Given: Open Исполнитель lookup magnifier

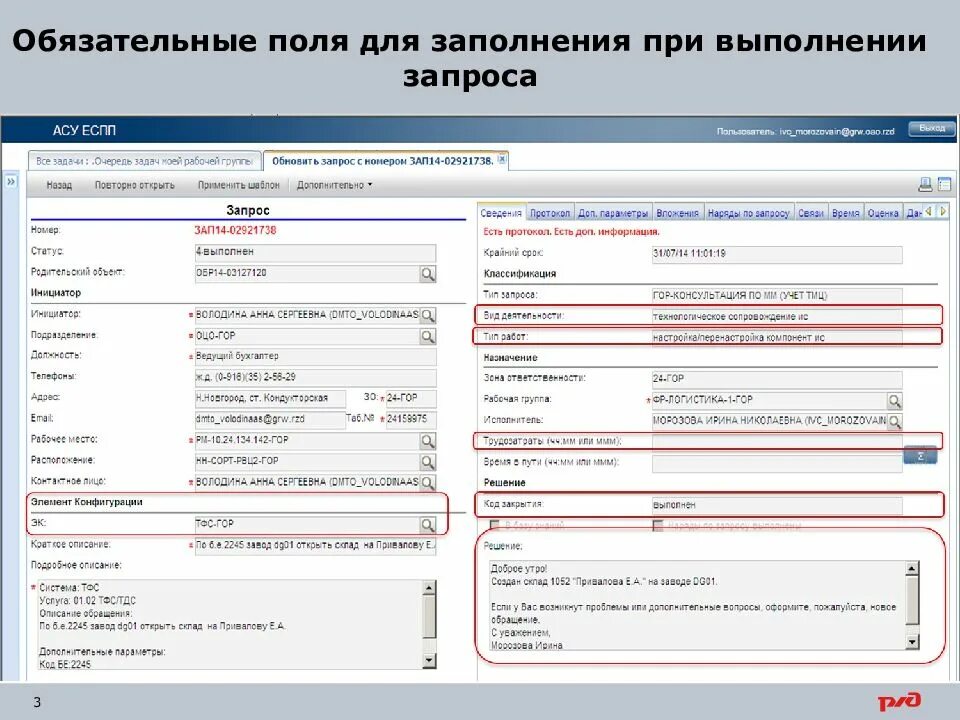Looking at the screenshot, I should pyautogui.click(x=894, y=422).
